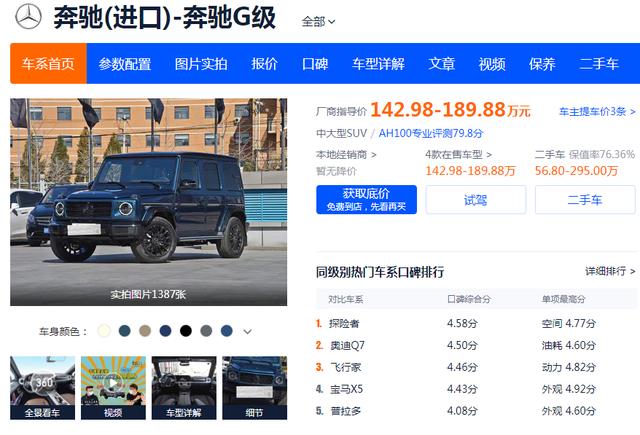
Task: Click the Mercedes-Benz logo icon
Action: click(x=28, y=17)
